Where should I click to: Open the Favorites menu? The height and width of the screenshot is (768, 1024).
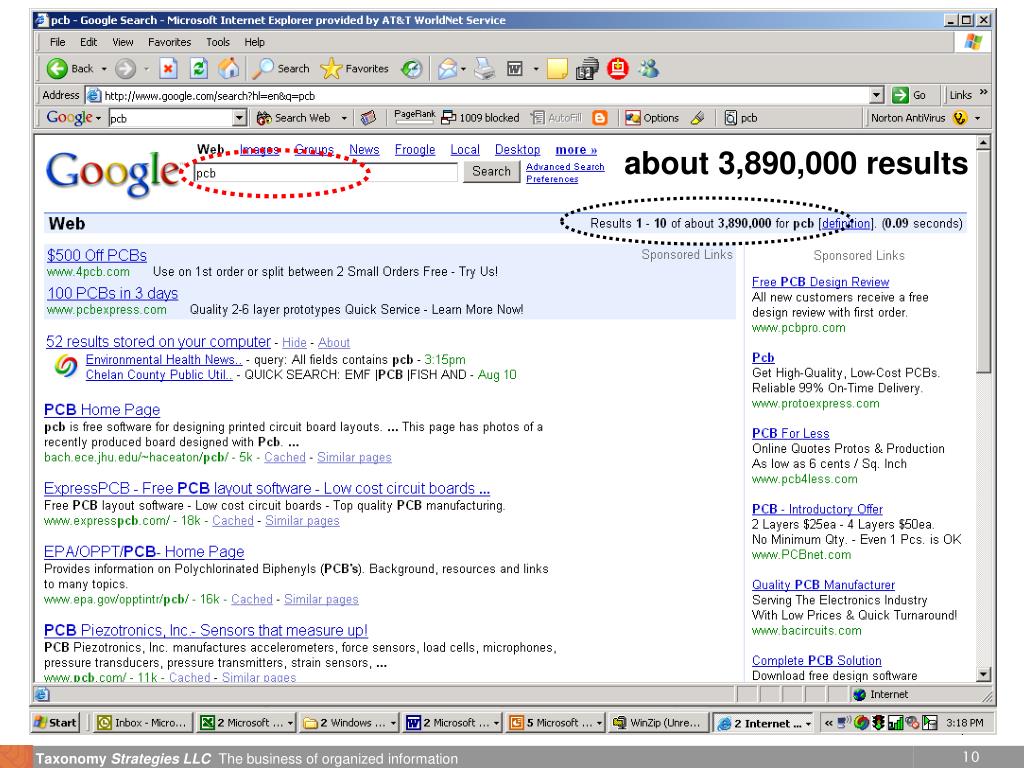[169, 42]
